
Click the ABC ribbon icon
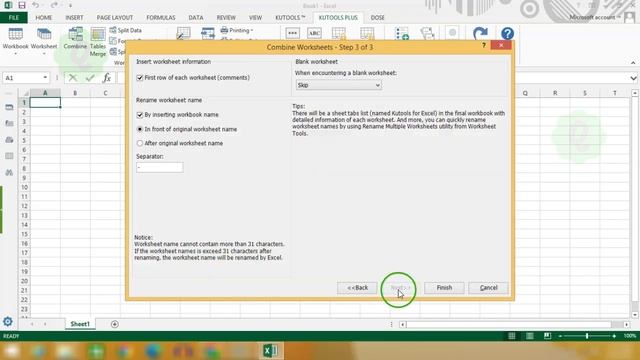314,33
